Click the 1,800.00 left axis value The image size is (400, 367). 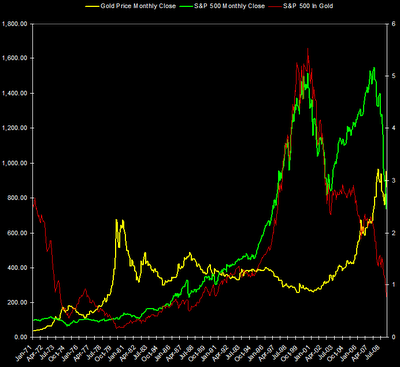(x=14, y=24)
